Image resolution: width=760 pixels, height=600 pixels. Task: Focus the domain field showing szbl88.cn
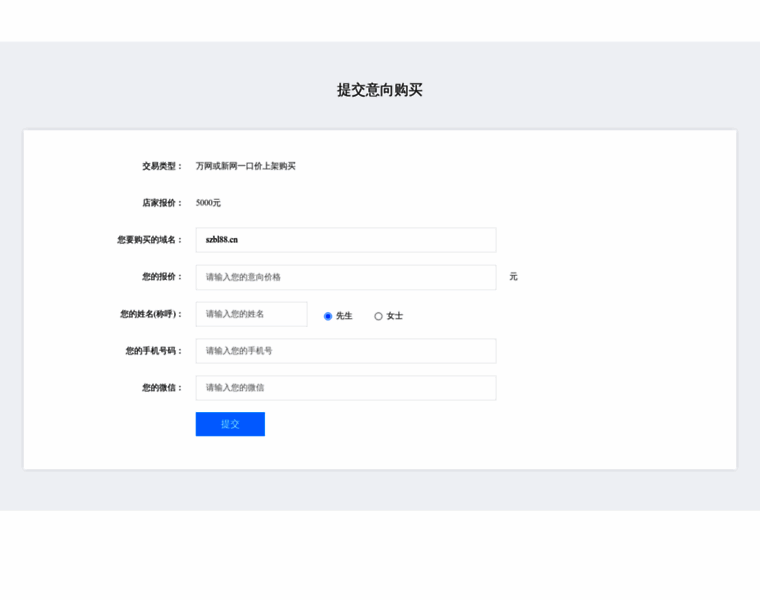[346, 240]
